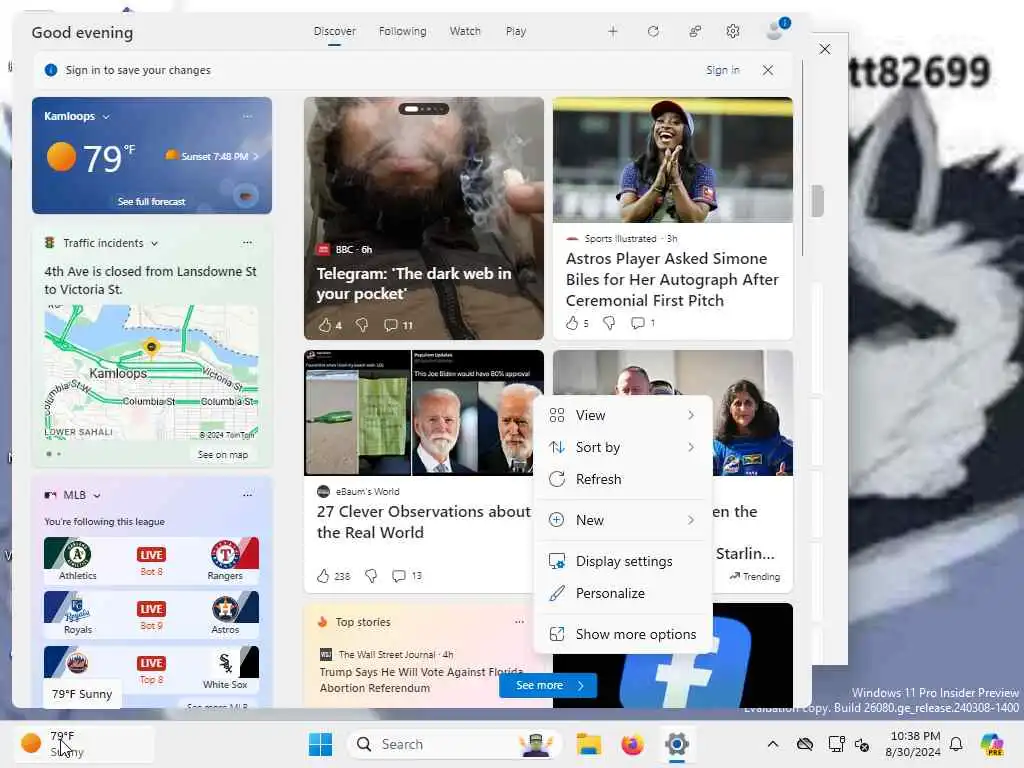This screenshot has height=768, width=1024.
Task: Select Personalize in context menu
Action: click(622, 594)
